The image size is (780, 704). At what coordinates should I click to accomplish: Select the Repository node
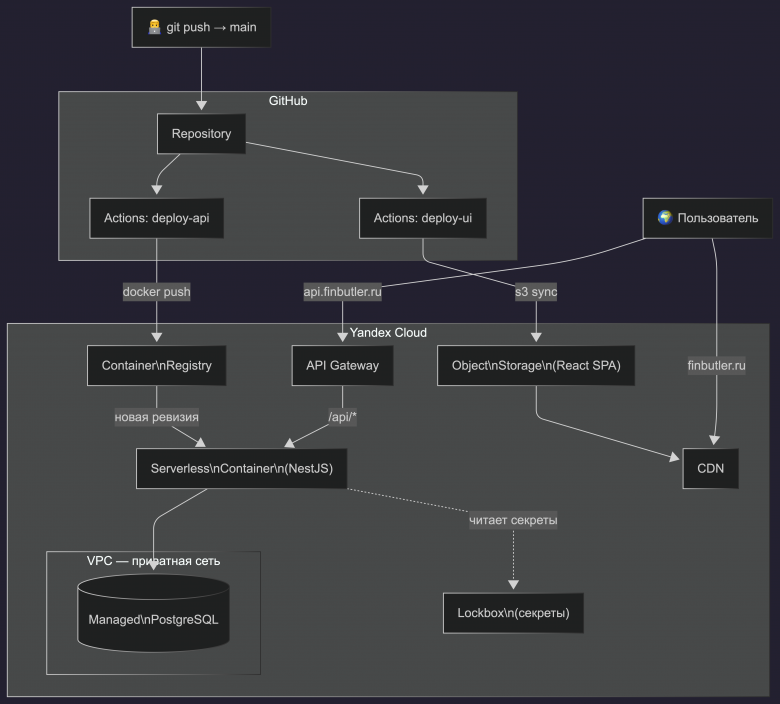(x=201, y=134)
